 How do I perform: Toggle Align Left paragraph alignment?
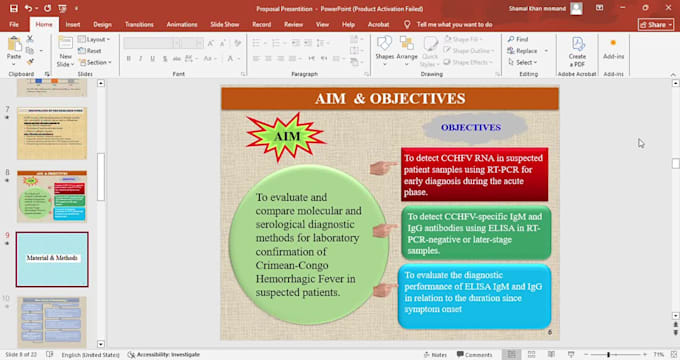coord(256,59)
